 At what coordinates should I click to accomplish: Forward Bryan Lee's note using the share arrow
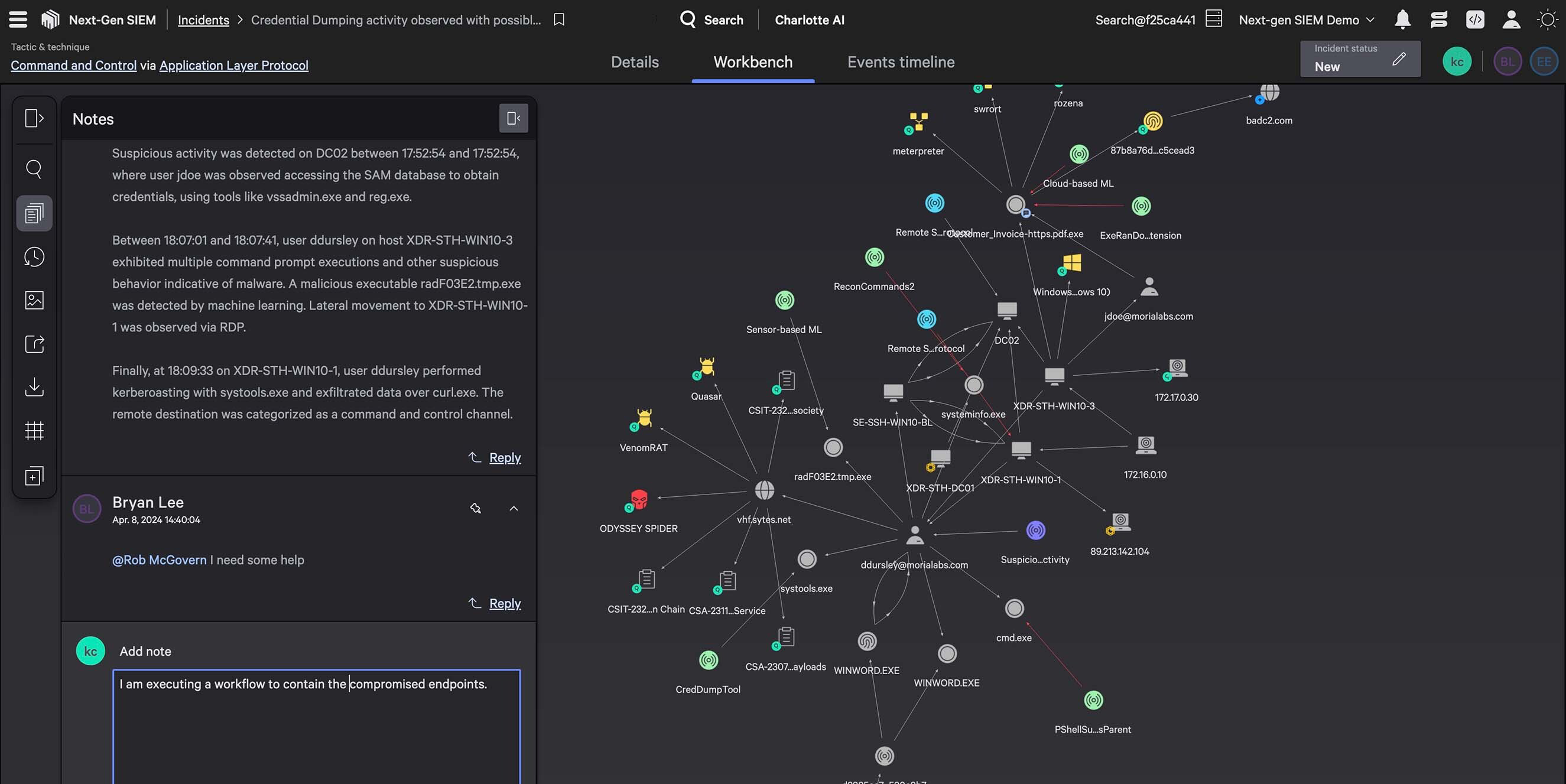(x=475, y=509)
